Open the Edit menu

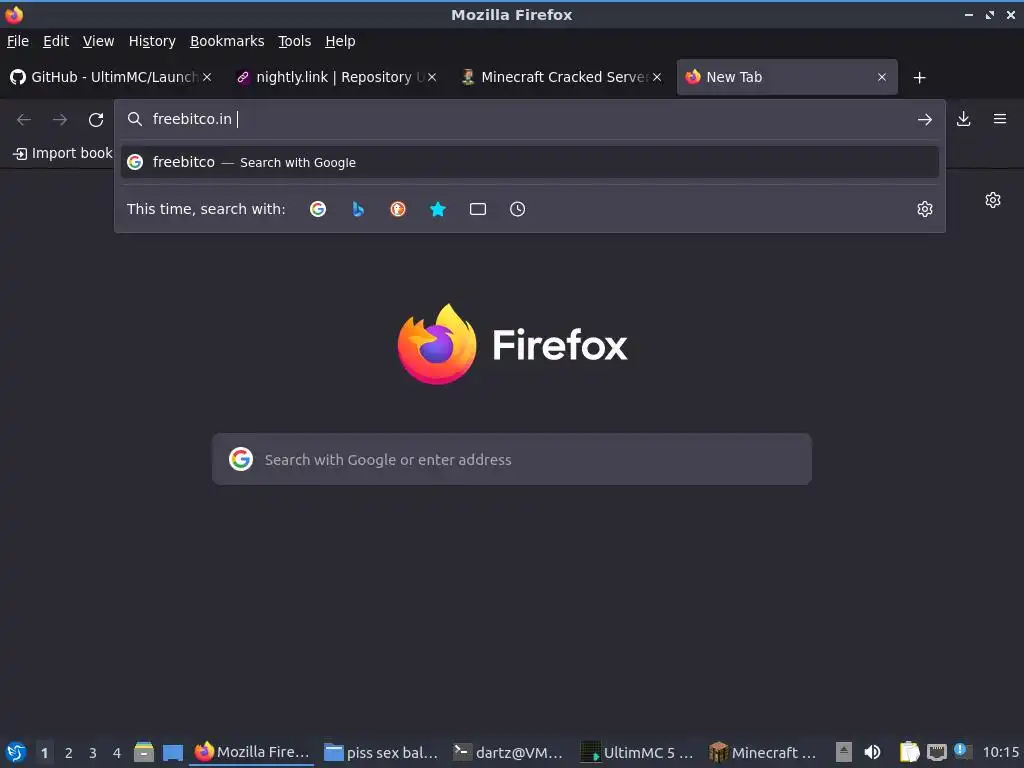click(56, 41)
